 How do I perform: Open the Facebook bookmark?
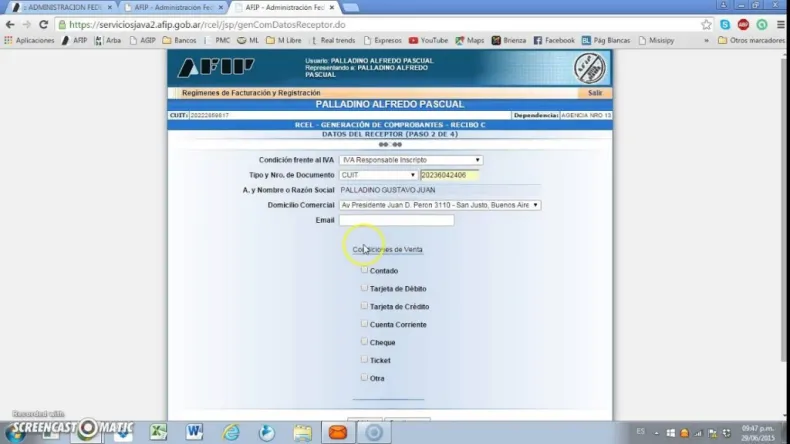(x=554, y=41)
